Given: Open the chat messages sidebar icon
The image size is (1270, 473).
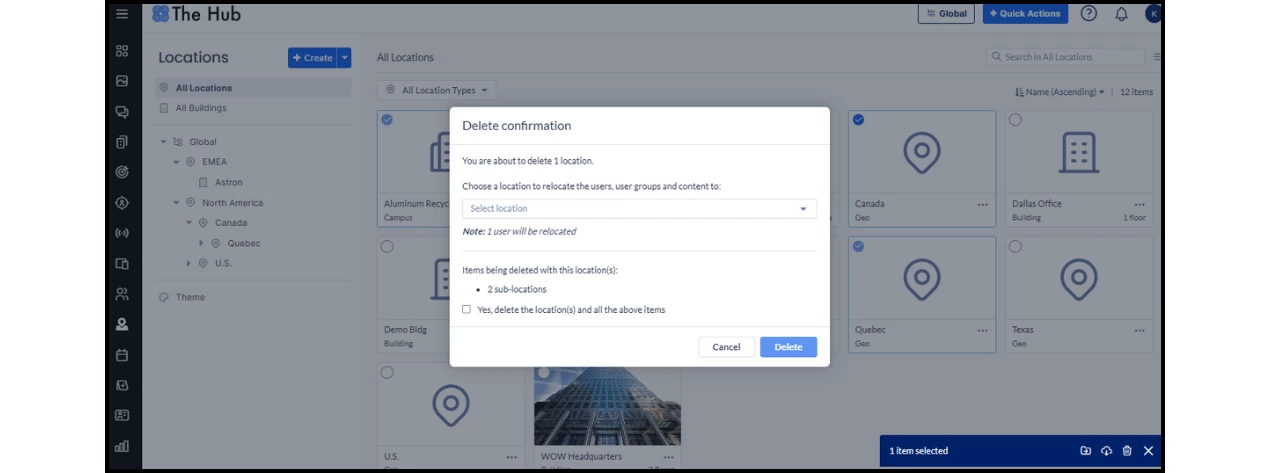Looking at the screenshot, I should click(122, 112).
